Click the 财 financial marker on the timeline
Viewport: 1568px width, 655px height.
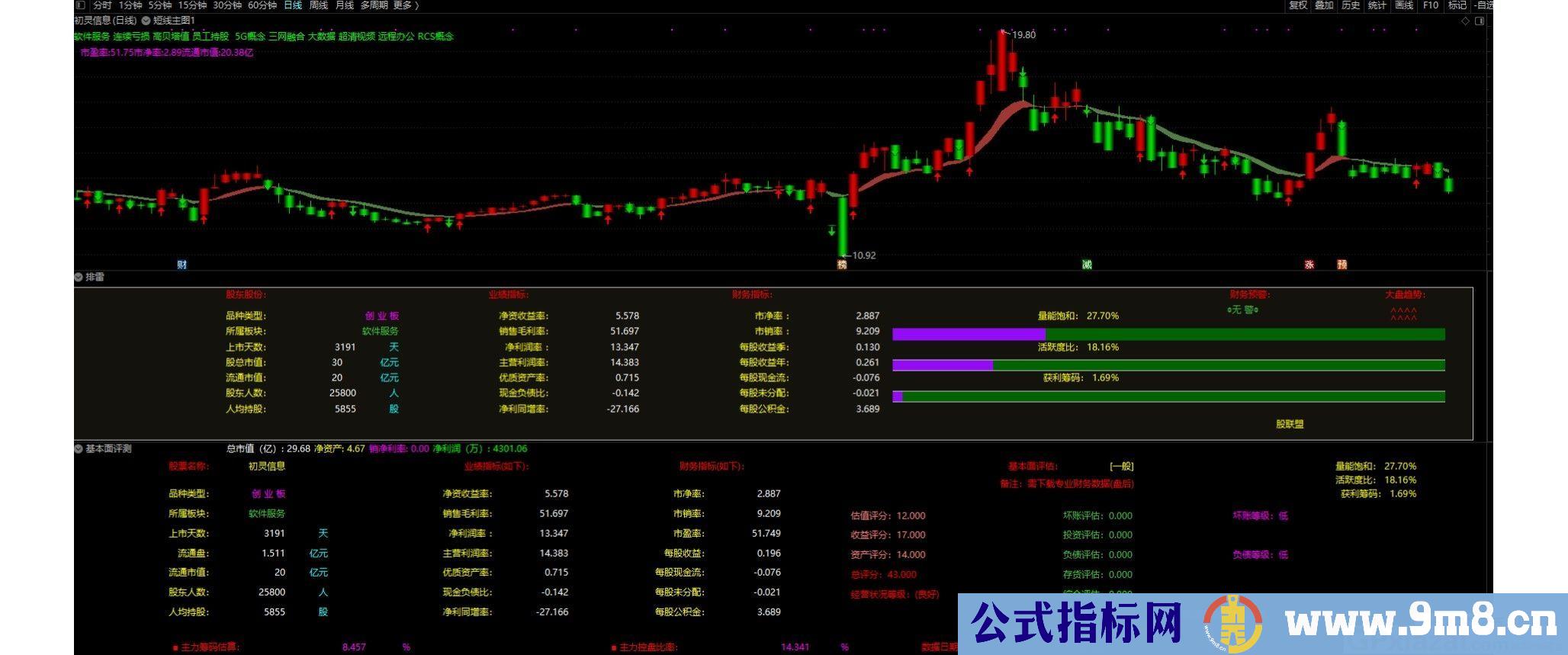click(x=182, y=265)
